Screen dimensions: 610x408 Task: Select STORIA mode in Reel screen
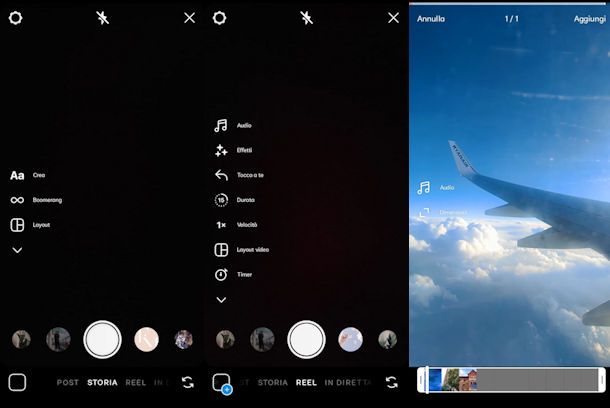pyautogui.click(x=273, y=383)
